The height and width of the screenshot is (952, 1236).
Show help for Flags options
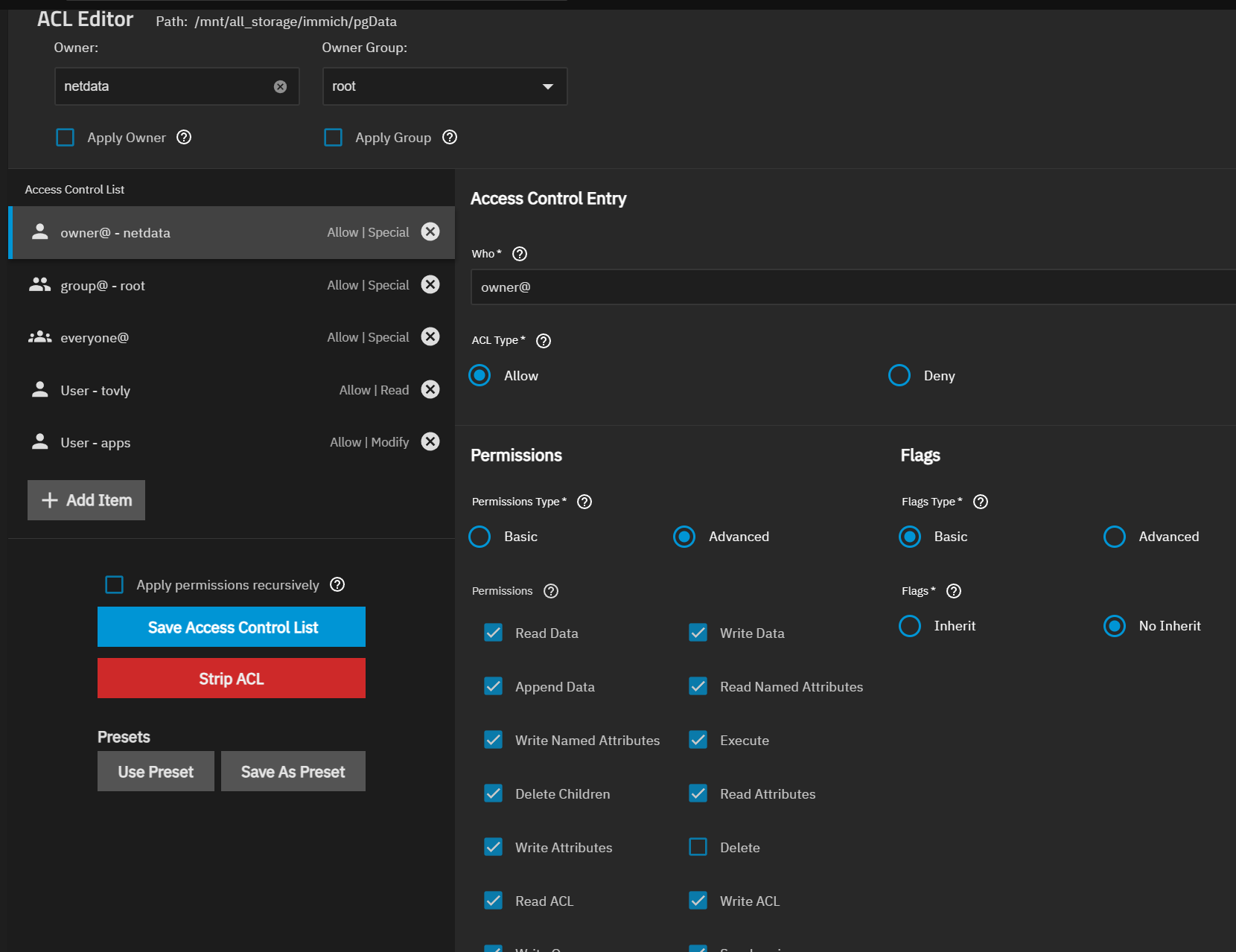click(x=954, y=591)
